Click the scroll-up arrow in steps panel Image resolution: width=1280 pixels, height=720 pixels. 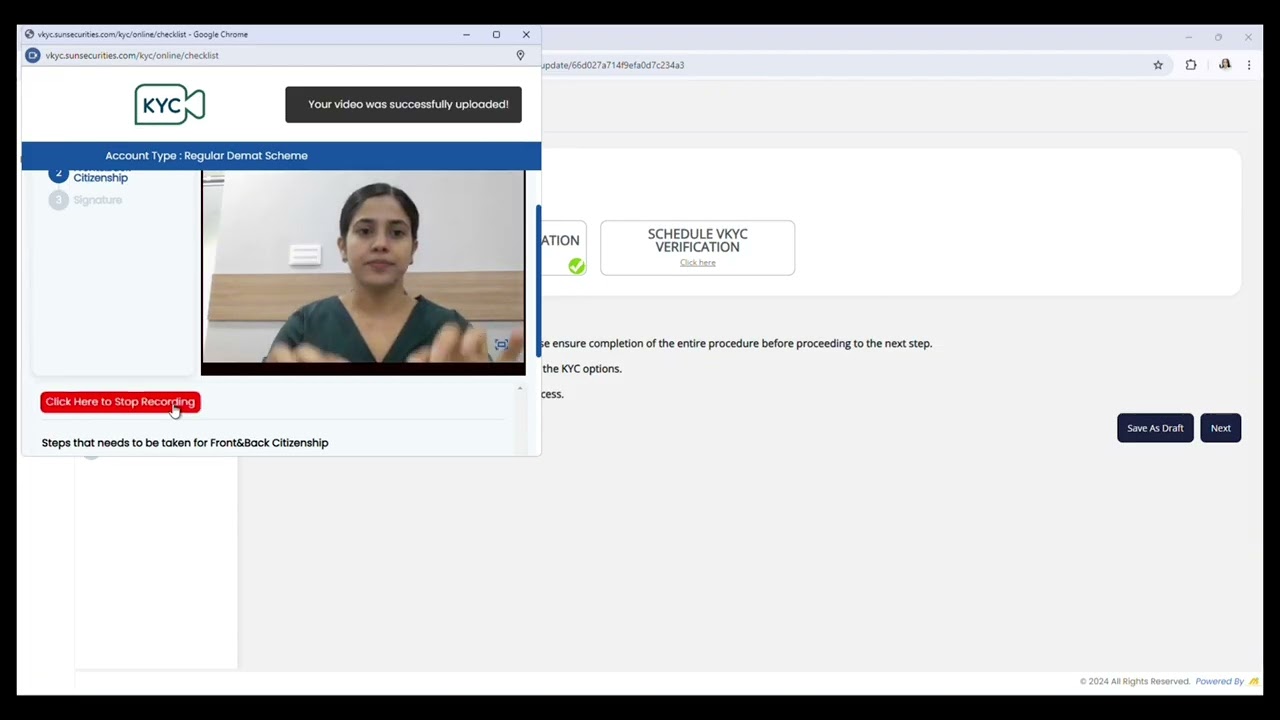tap(520, 388)
